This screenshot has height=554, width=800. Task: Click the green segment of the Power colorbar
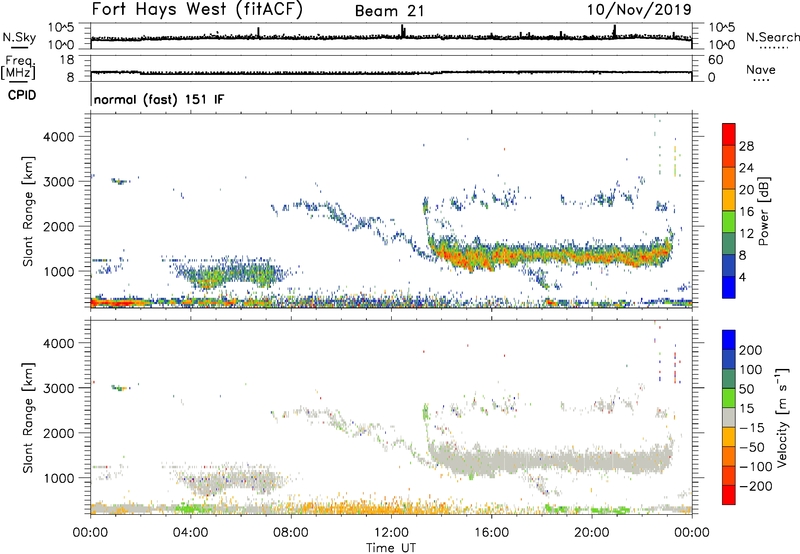coord(729,222)
